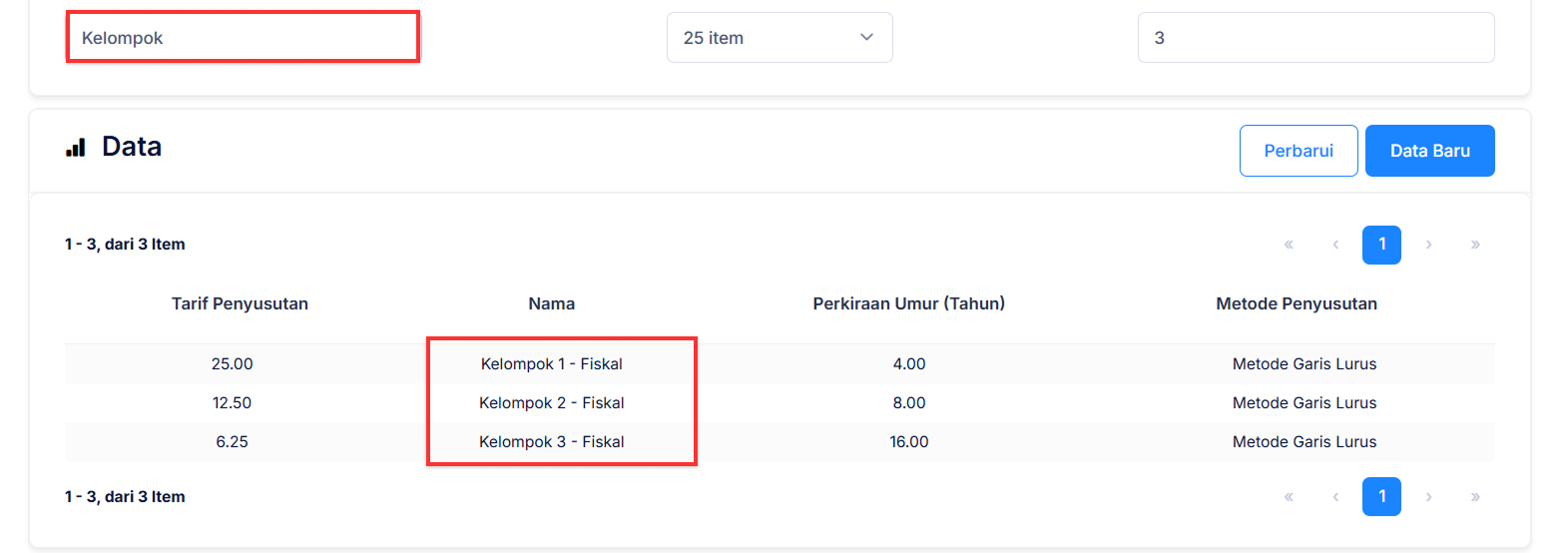Select the Kelompok 3 - Fiskal row
This screenshot has width=1568, height=553.
551,442
